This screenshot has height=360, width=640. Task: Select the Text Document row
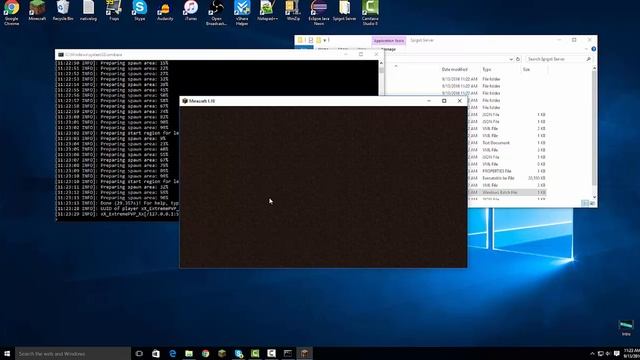pyautogui.click(x=506, y=143)
